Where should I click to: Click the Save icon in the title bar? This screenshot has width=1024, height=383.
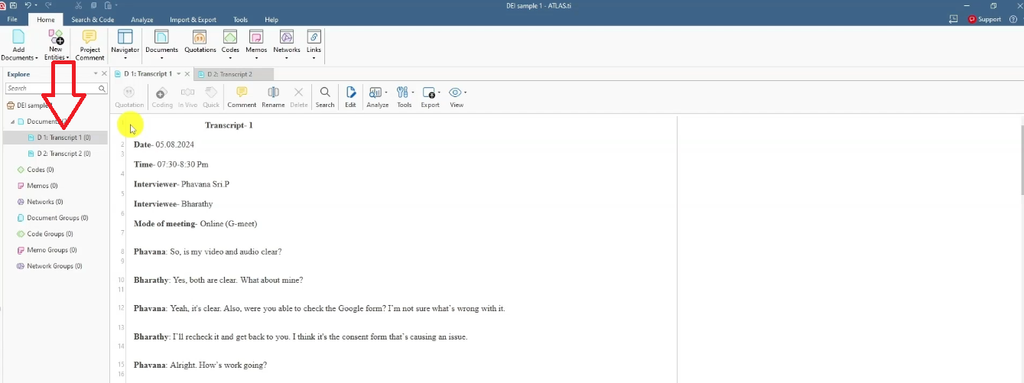[12, 5]
